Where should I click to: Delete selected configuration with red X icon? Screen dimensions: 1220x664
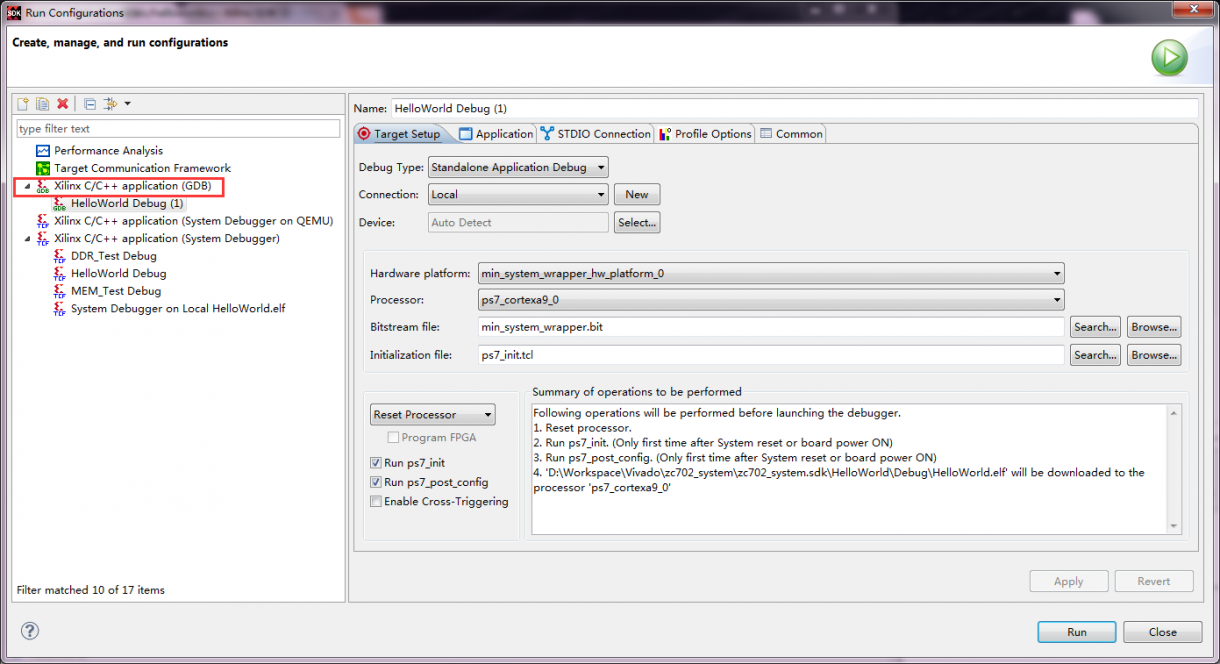tap(63, 104)
